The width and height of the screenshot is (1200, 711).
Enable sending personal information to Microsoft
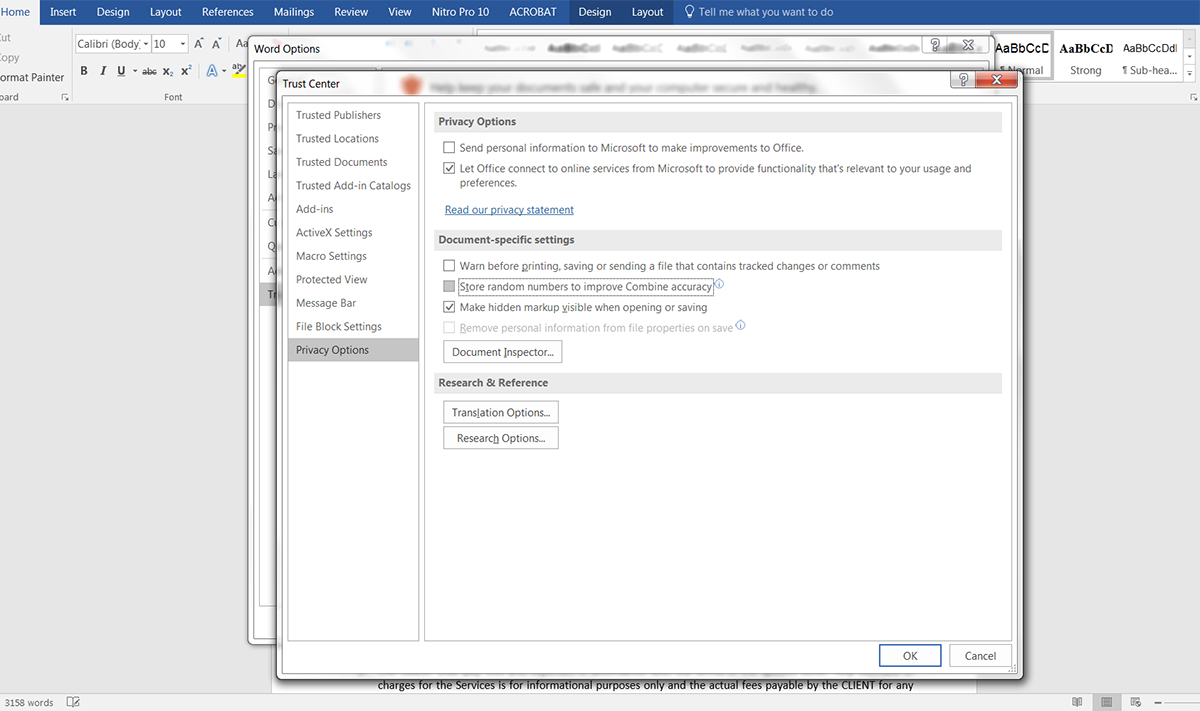click(x=449, y=148)
